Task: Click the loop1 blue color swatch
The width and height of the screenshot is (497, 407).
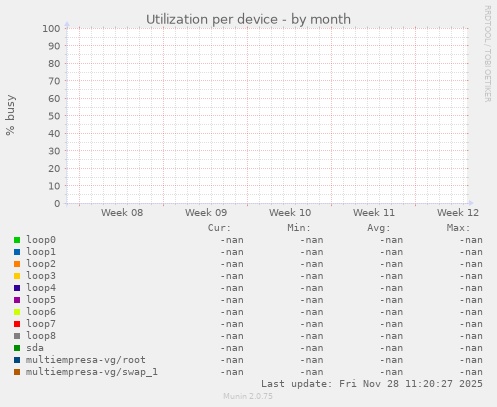Action: click(x=17, y=252)
